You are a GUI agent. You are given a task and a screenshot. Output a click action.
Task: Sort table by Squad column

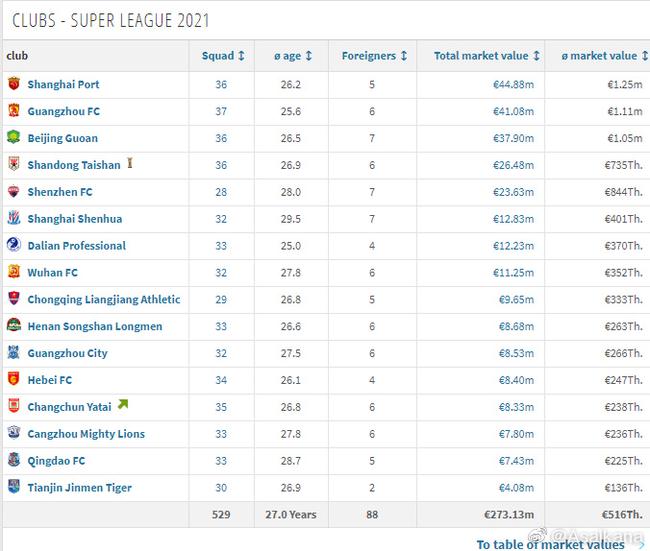coord(223,56)
